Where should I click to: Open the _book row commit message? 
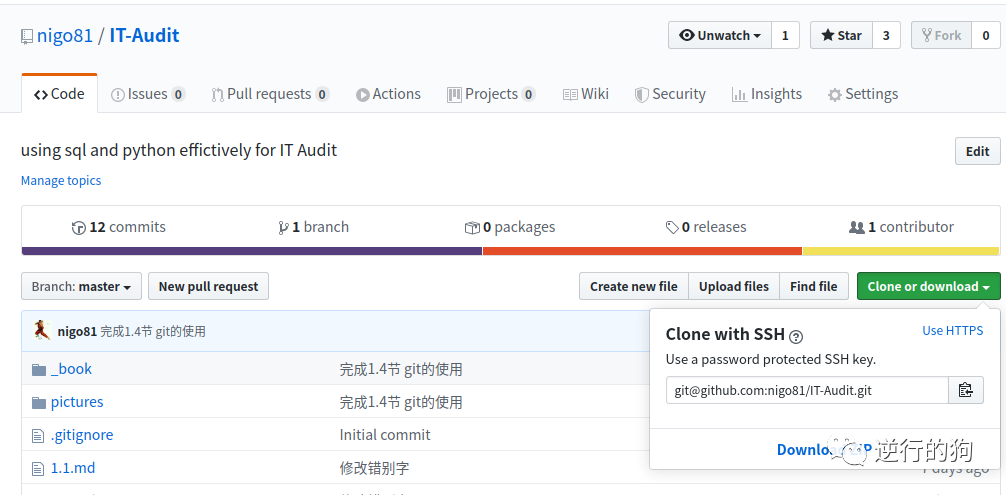click(x=401, y=369)
